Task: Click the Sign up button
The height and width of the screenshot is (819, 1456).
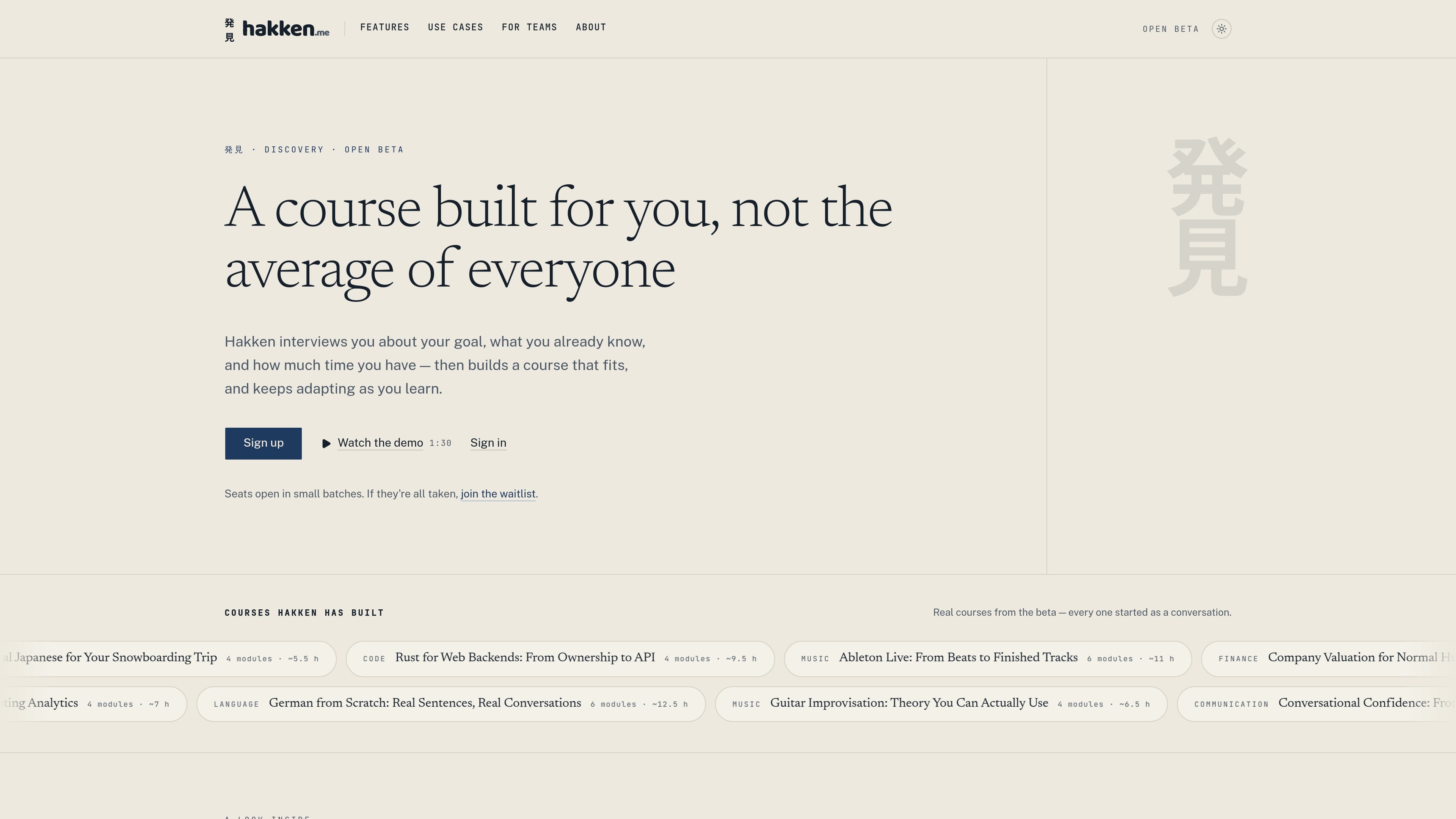Action: 264,444
